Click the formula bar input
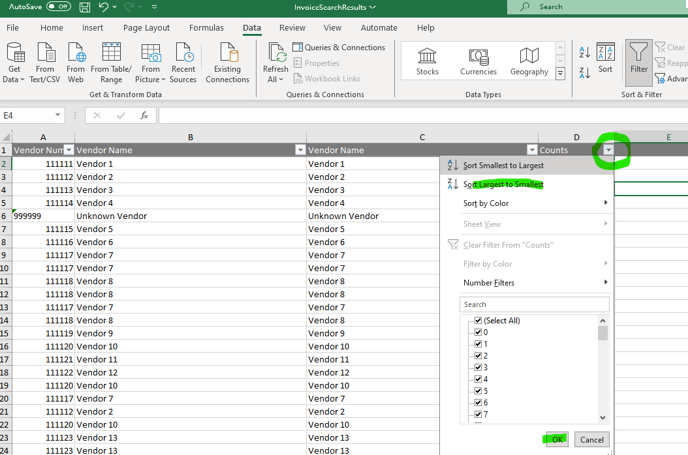Image resolution: width=688 pixels, height=455 pixels. (423, 115)
